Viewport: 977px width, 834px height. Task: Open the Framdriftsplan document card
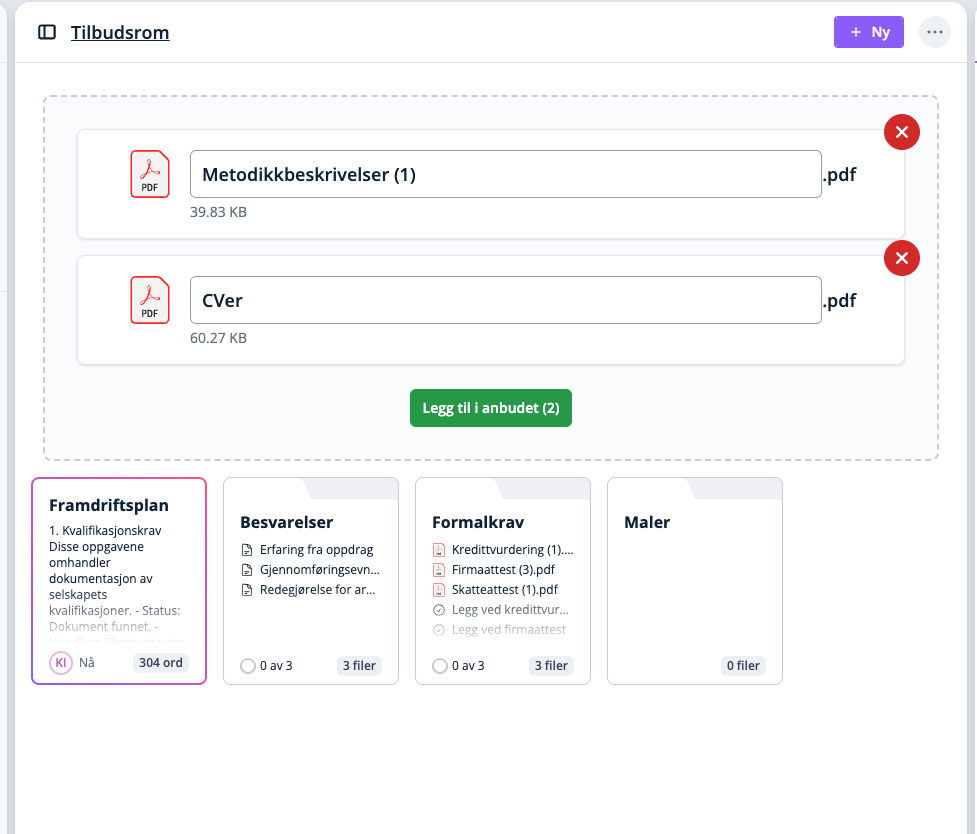(x=119, y=581)
